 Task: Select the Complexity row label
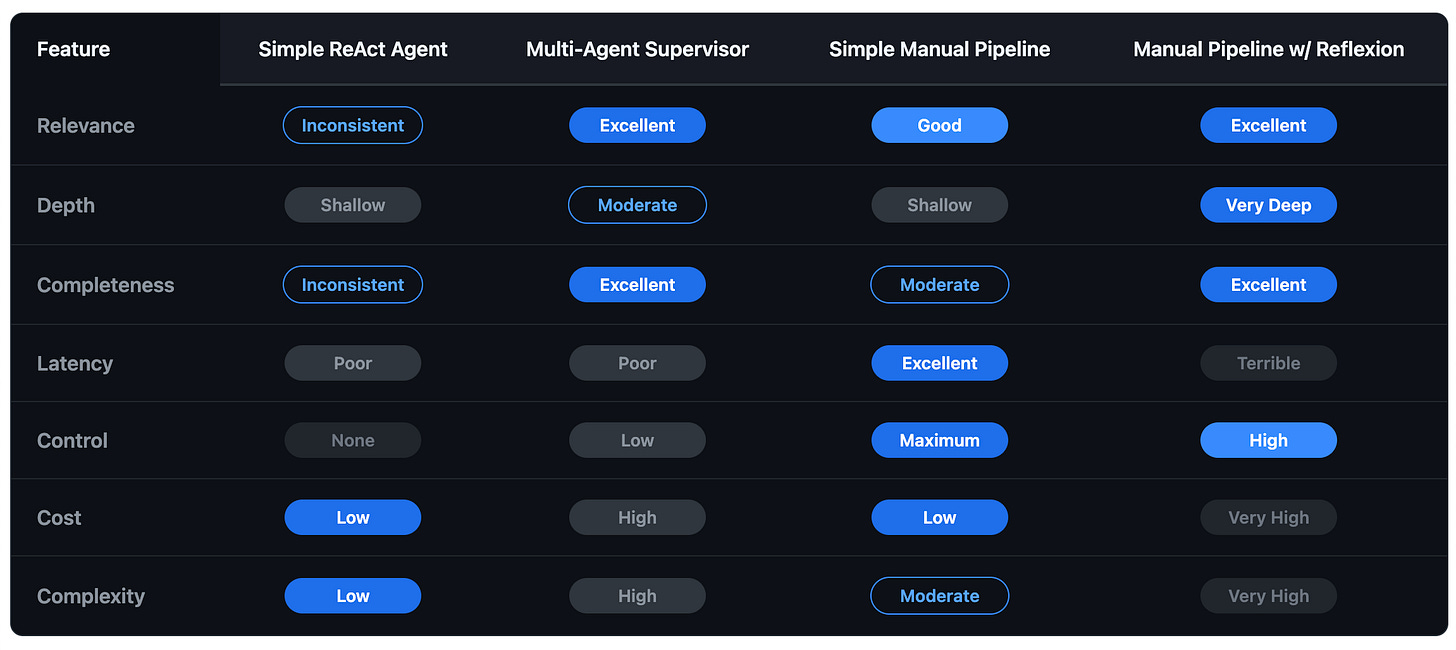coord(90,596)
